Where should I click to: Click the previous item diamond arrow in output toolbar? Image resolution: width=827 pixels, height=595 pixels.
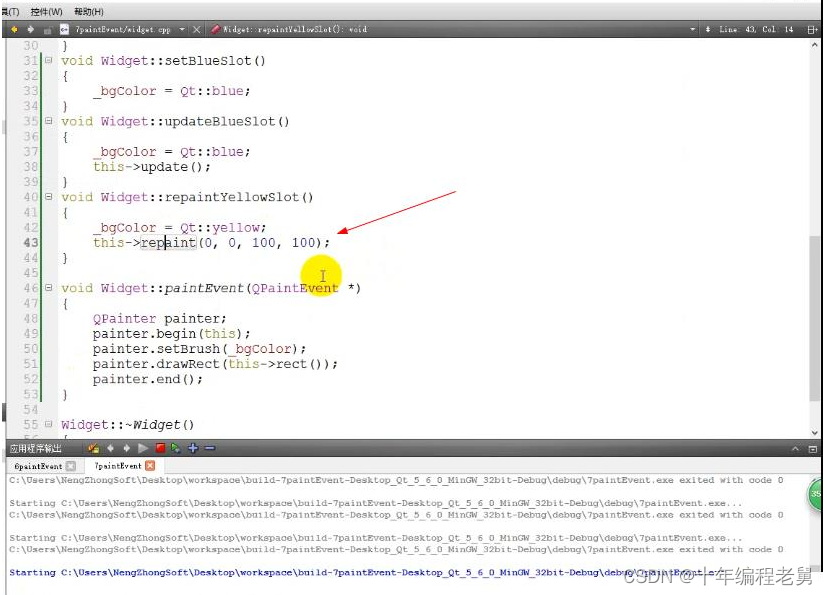pyautogui.click(x=111, y=448)
